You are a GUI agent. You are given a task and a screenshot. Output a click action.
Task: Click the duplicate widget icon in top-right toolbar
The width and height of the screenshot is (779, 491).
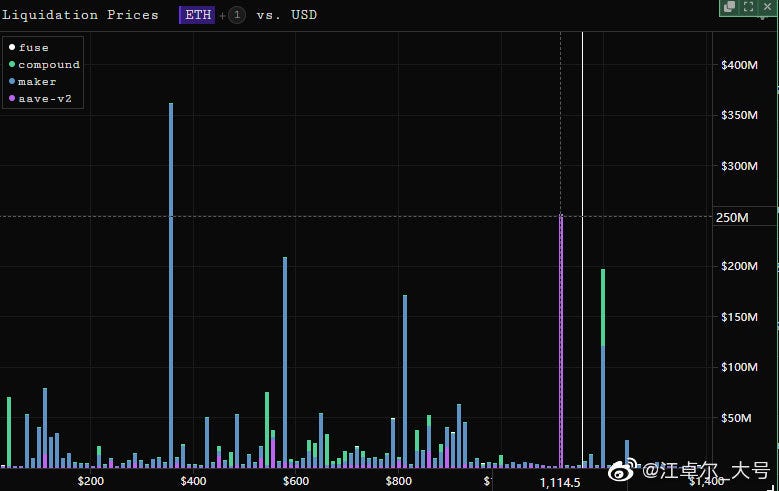coord(729,6)
